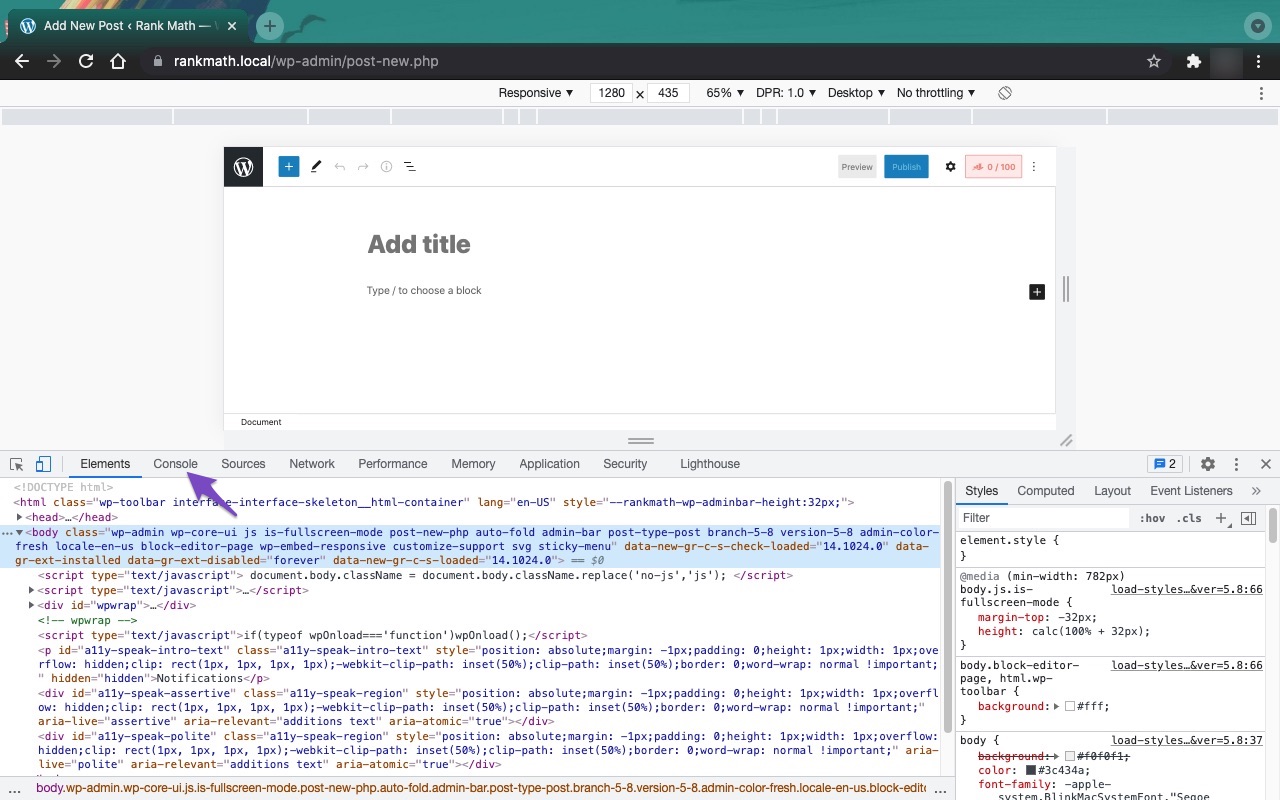1280x800 pixels.
Task: Open the List View icon in the editor
Action: coord(410,167)
